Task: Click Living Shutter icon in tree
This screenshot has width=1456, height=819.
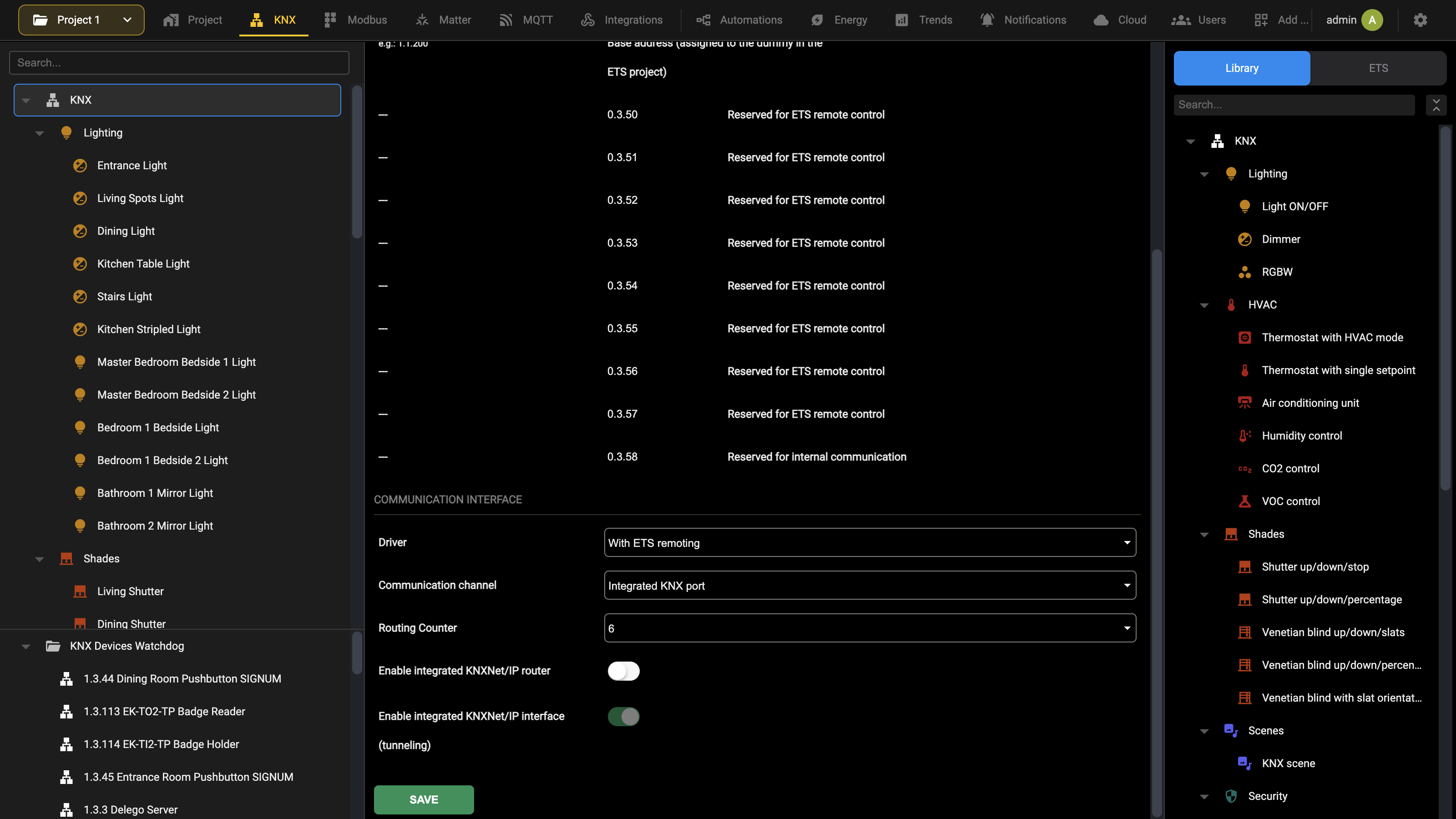Action: coord(80,591)
